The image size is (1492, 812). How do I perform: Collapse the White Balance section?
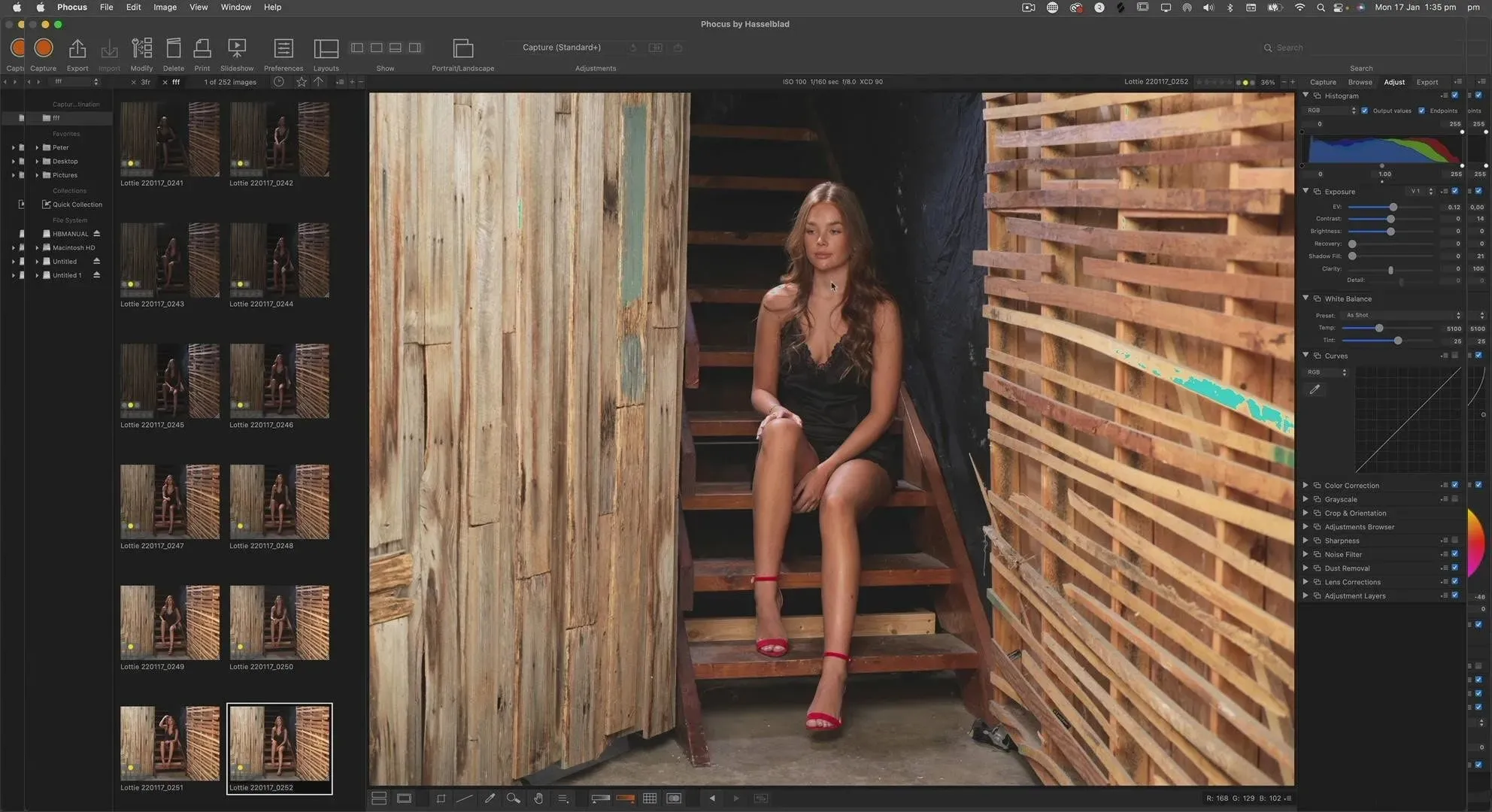point(1305,298)
